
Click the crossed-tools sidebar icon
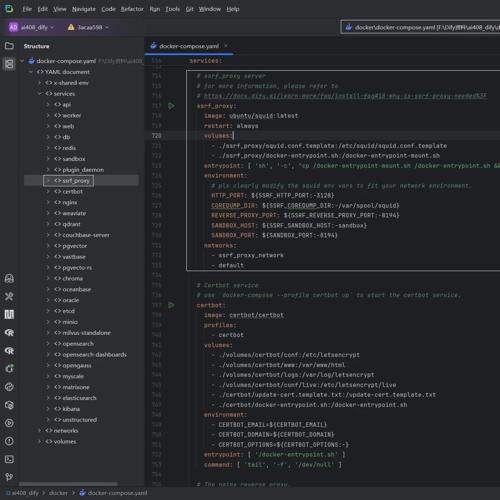tap(9, 296)
